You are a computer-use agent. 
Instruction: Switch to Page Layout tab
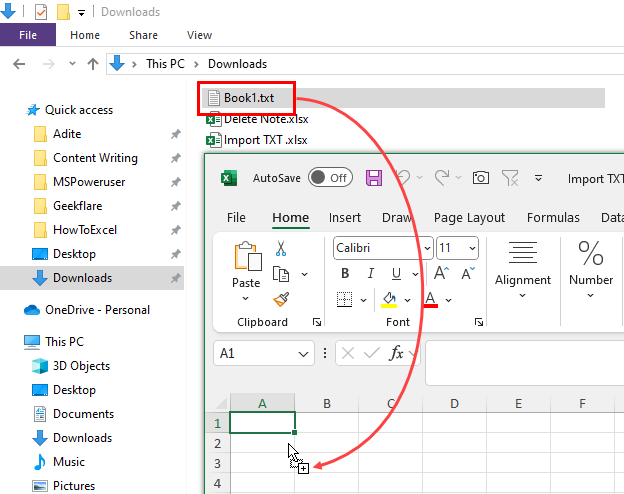pos(469,217)
